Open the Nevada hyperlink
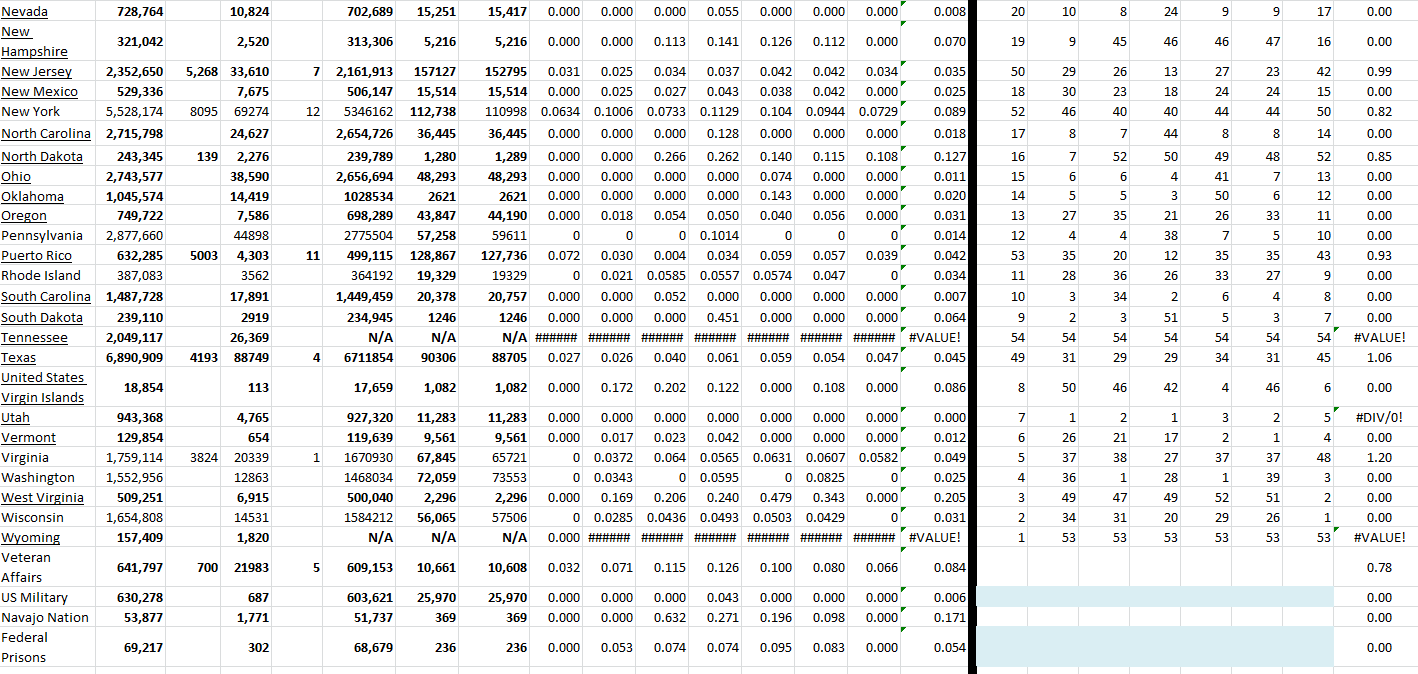1418x674 pixels. click(23, 11)
